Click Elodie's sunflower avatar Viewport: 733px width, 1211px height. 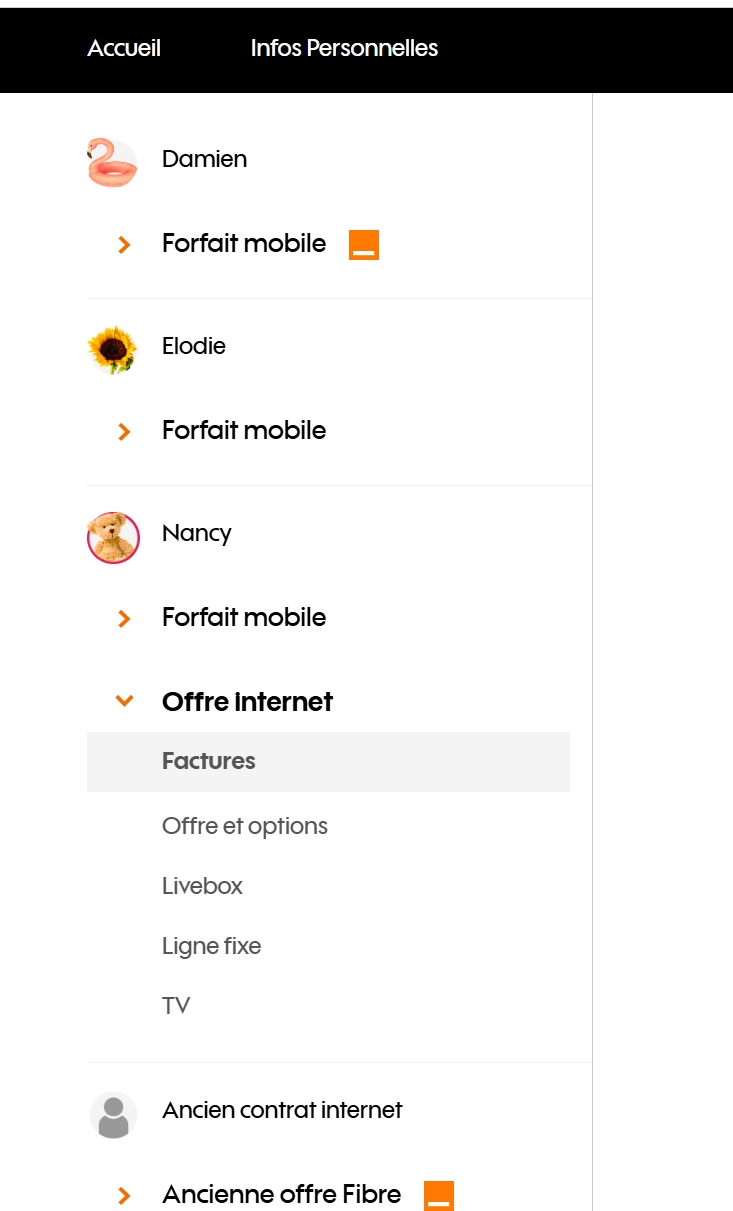[112, 349]
